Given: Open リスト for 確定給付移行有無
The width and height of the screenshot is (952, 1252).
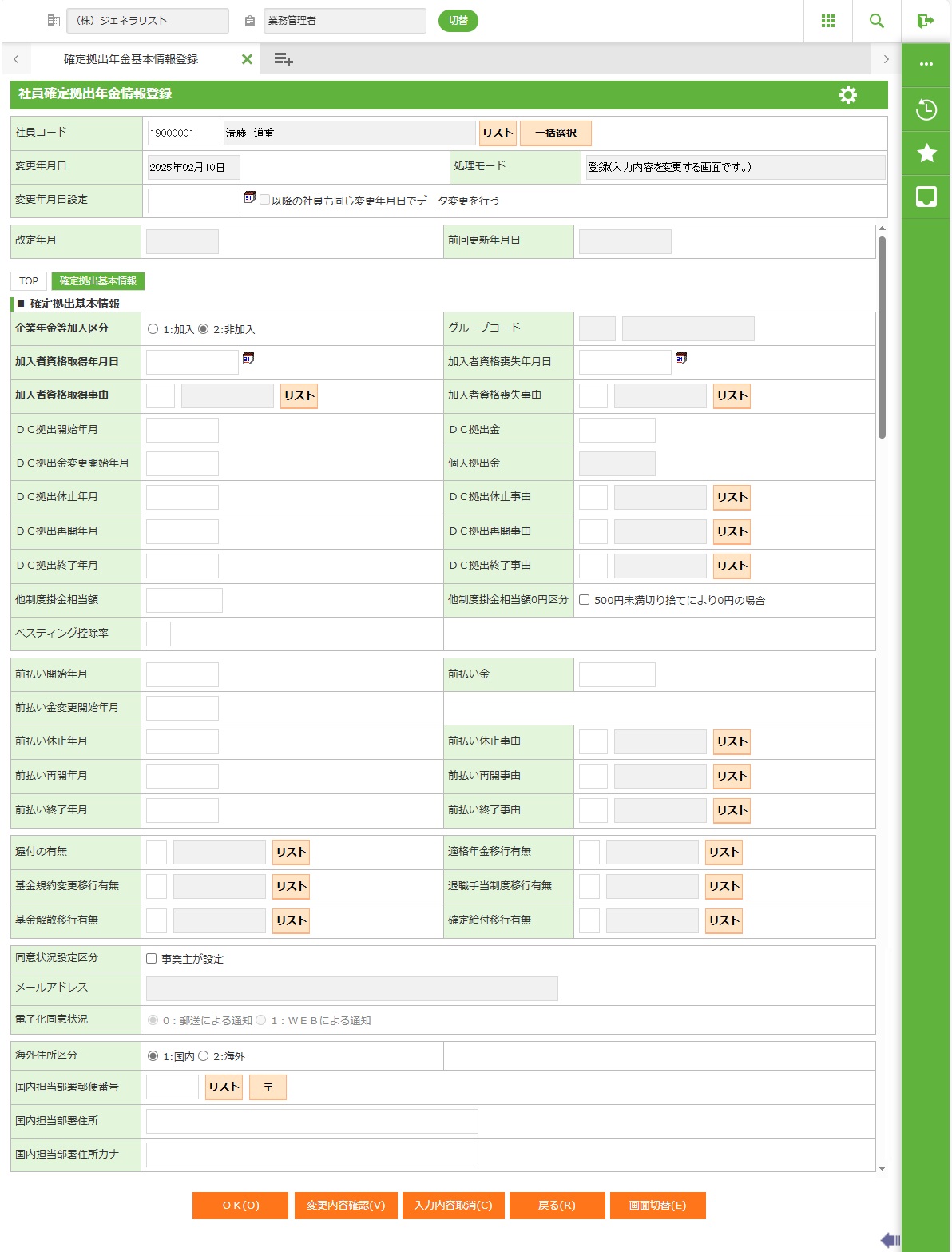Looking at the screenshot, I should [724, 921].
